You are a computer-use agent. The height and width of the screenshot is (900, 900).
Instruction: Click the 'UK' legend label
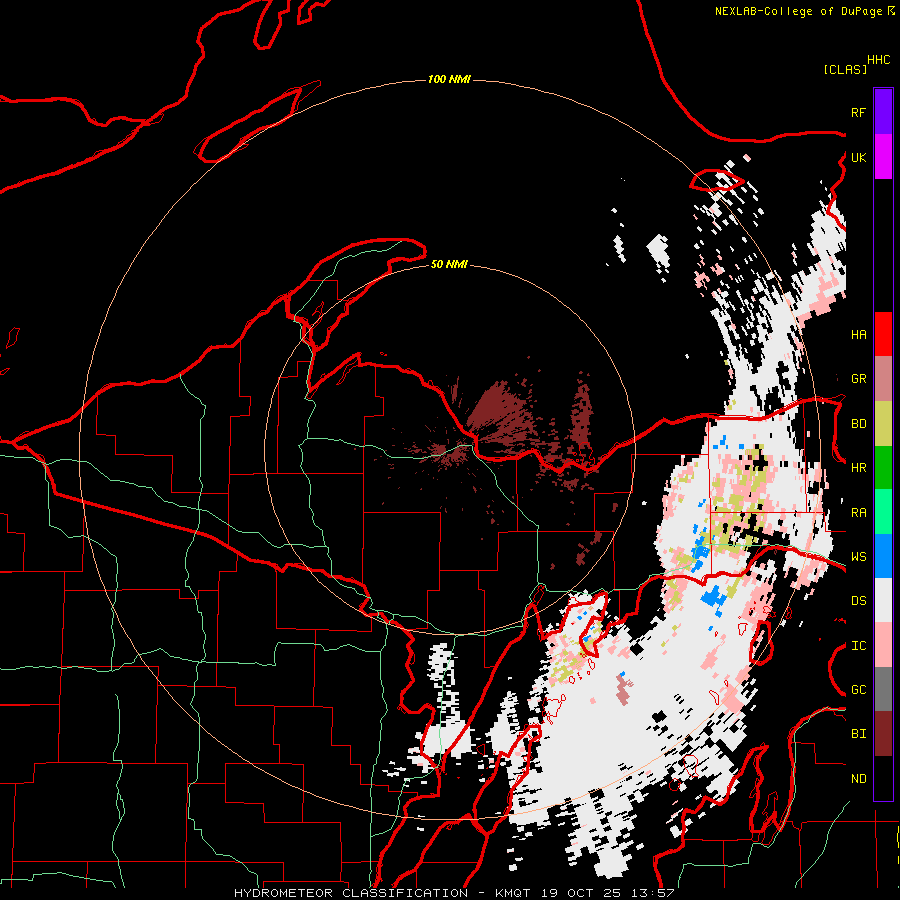858,157
